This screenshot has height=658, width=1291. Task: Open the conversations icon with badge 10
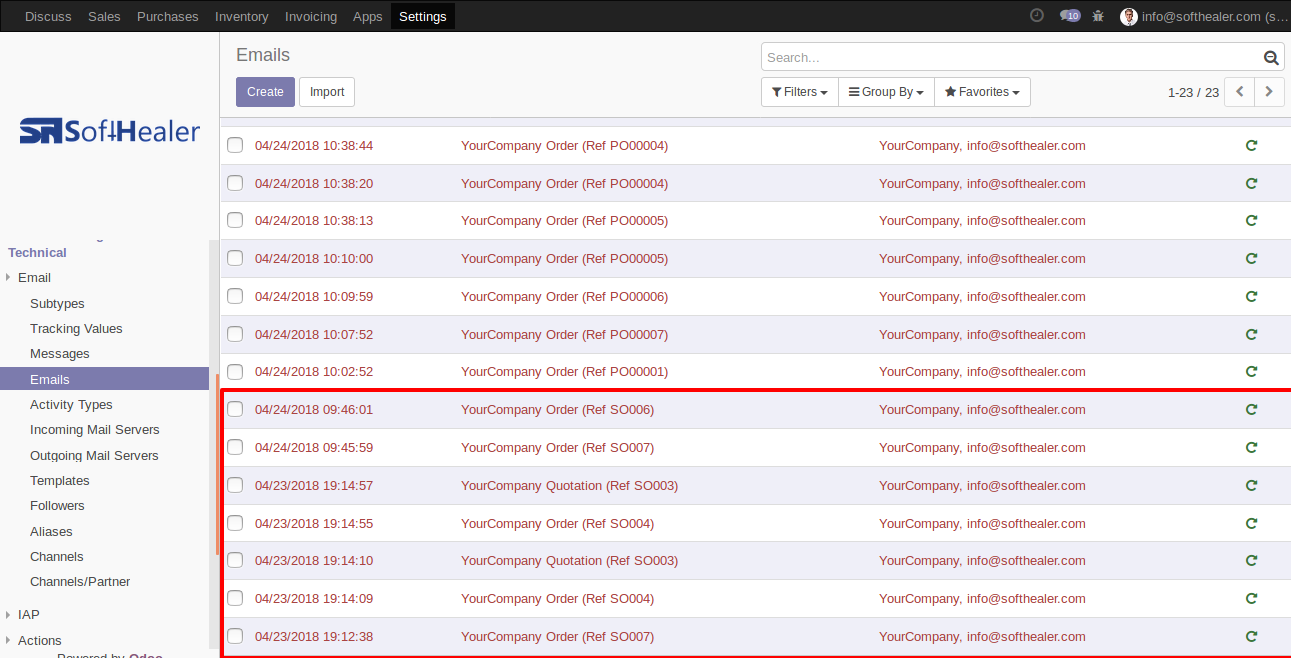point(1070,16)
